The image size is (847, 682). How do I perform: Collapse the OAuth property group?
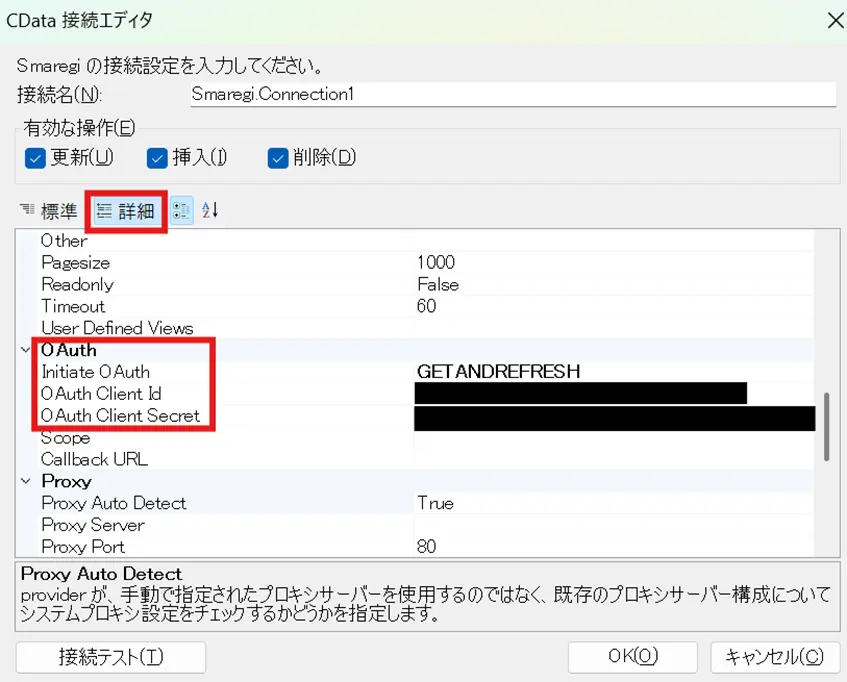point(25,350)
